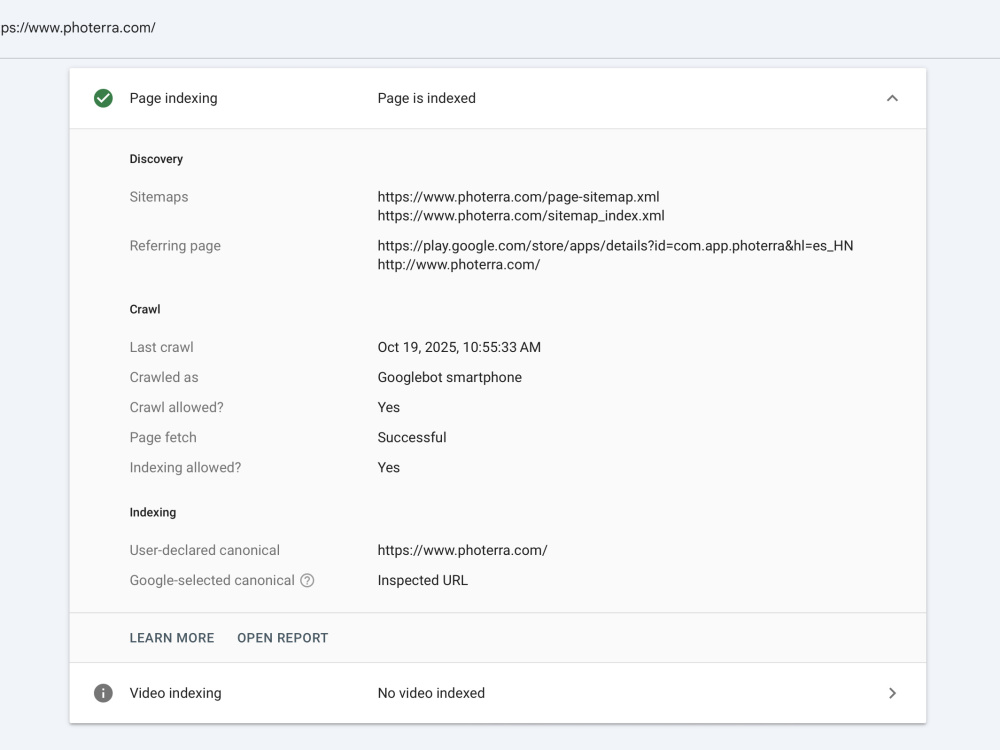Screen dimensions: 1000x750
Task: Click the Googlebot smartphone value
Action: pos(450,378)
